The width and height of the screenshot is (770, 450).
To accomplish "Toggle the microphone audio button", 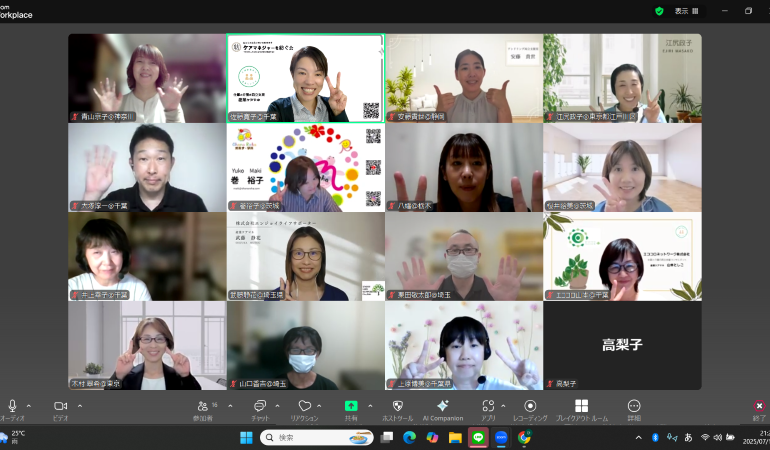I will click(12, 406).
